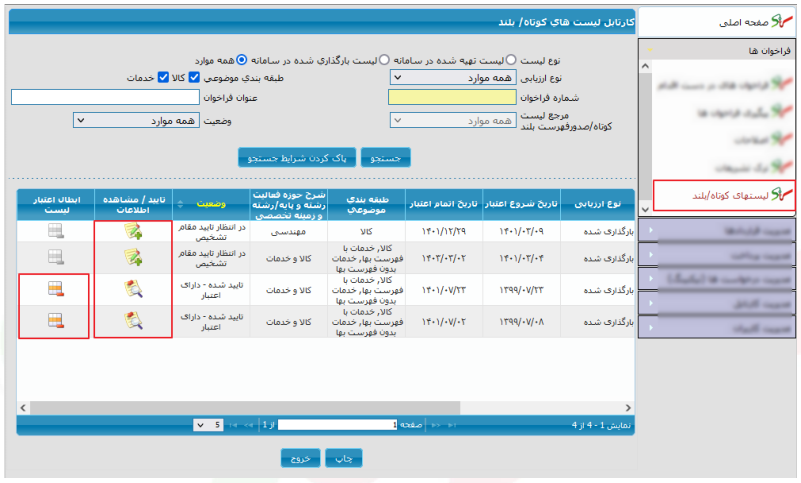The image size is (801, 483).
Task: Click logo icon beside لیستهای کوتاه/بلند
Action: tap(782, 194)
